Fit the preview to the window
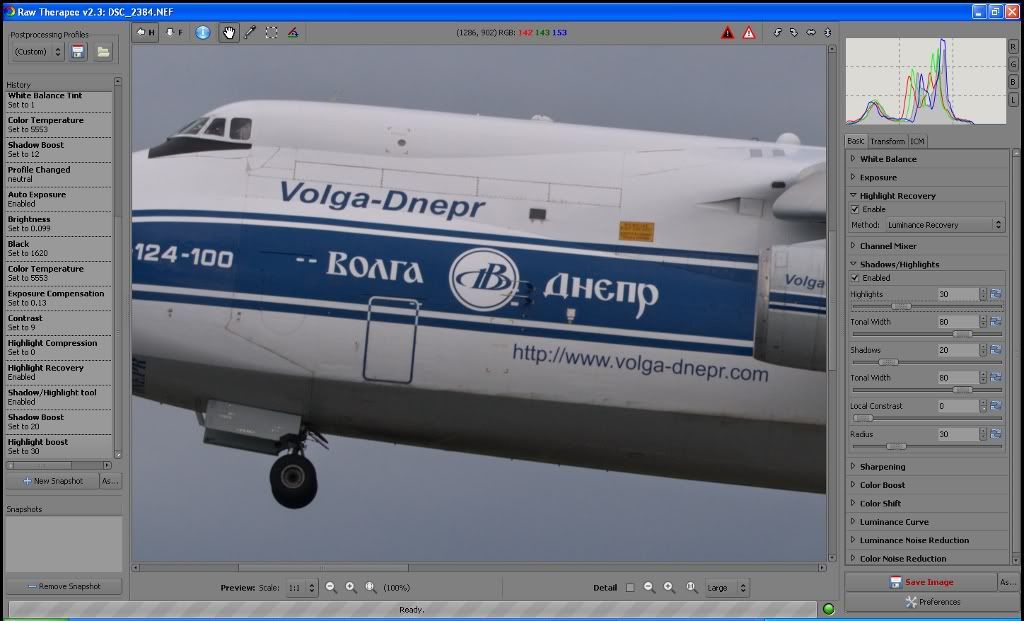The width and height of the screenshot is (1024, 621). coord(370,587)
